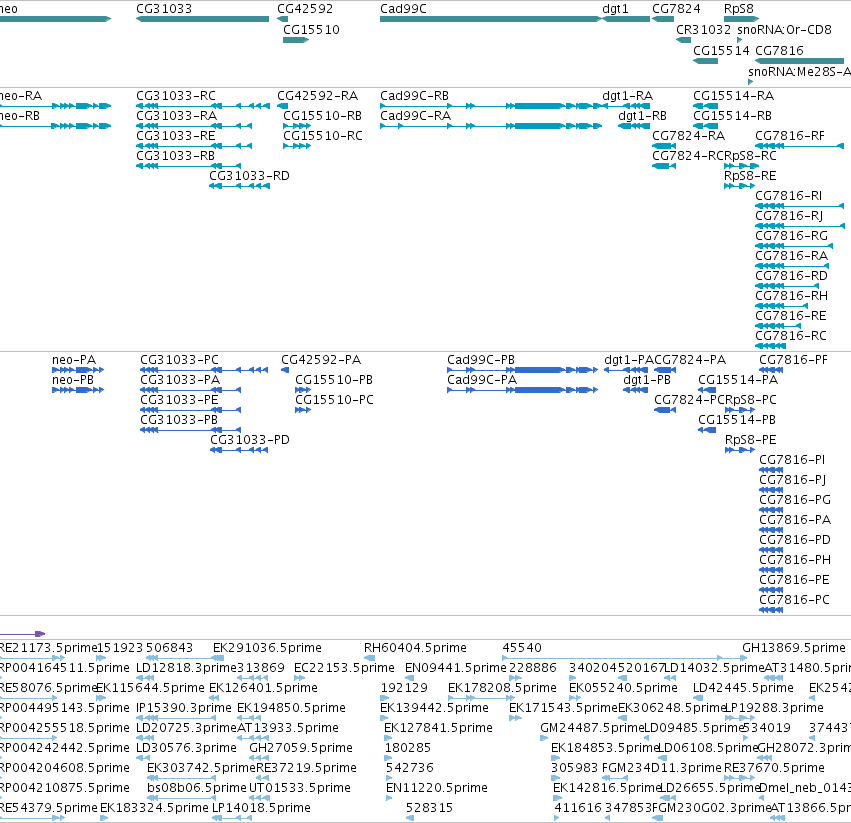This screenshot has width=851, height=823.
Task: Select the EC22153.5prime EST label
Action: (x=344, y=667)
